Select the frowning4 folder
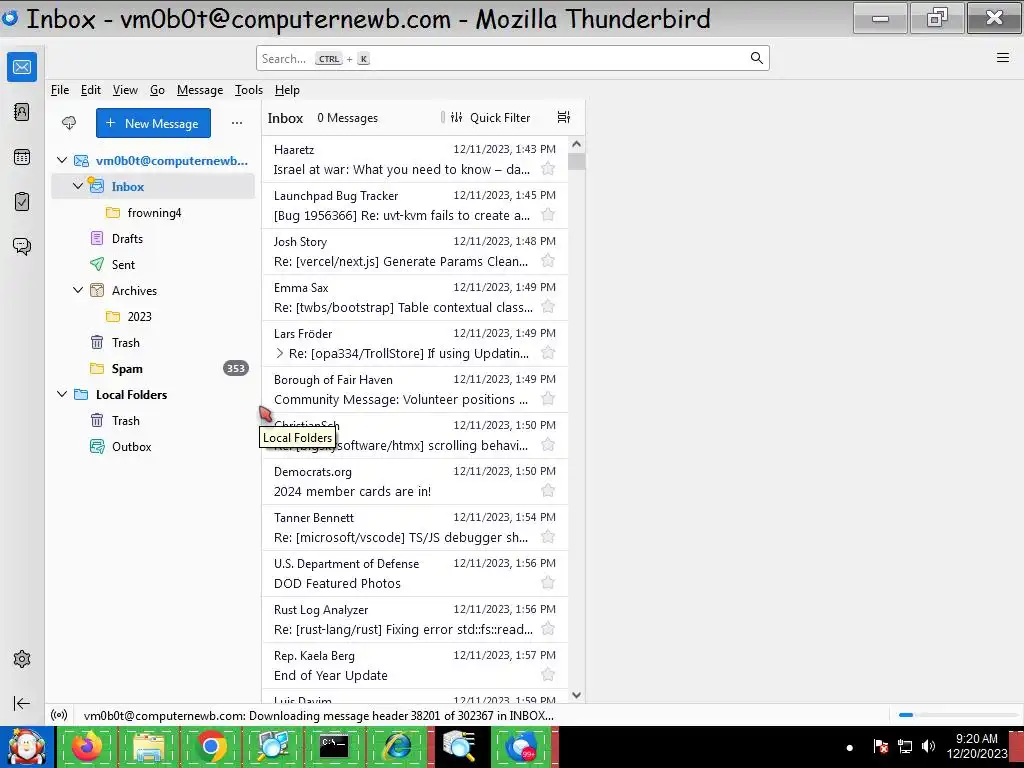This screenshot has height=768, width=1024. pos(153,213)
